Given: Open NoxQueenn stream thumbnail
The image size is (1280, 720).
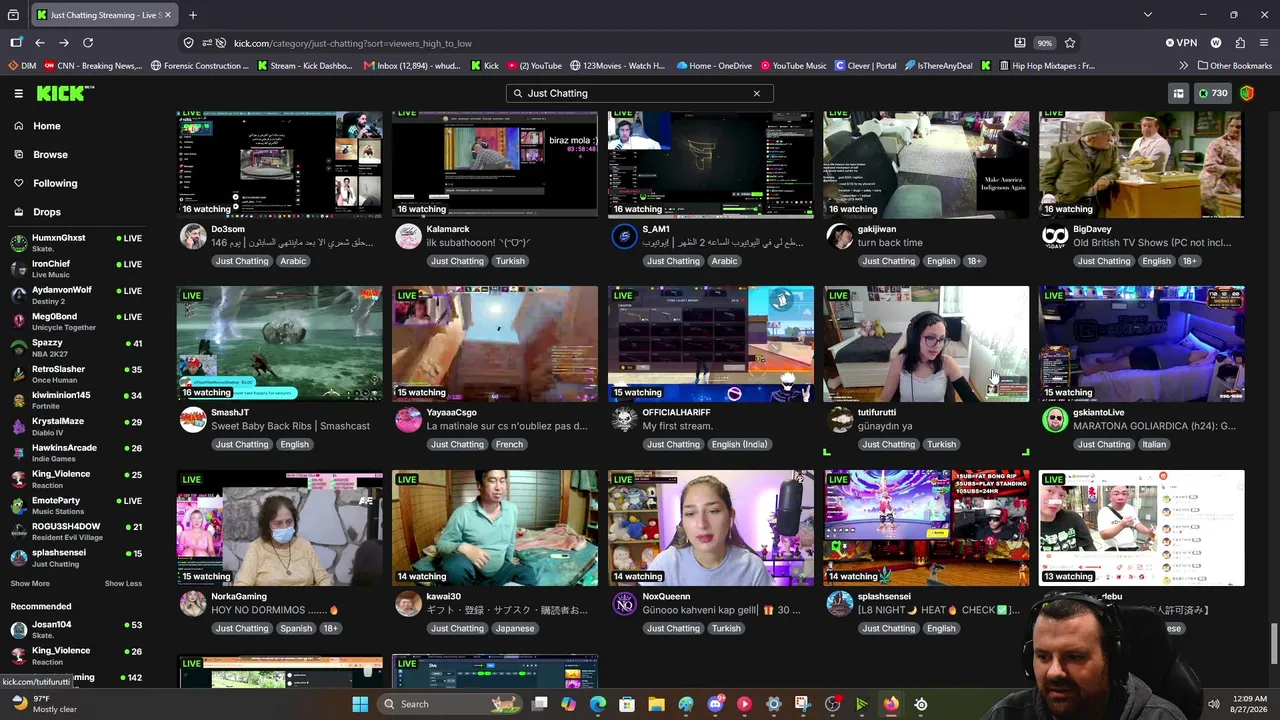Looking at the screenshot, I should (x=711, y=528).
